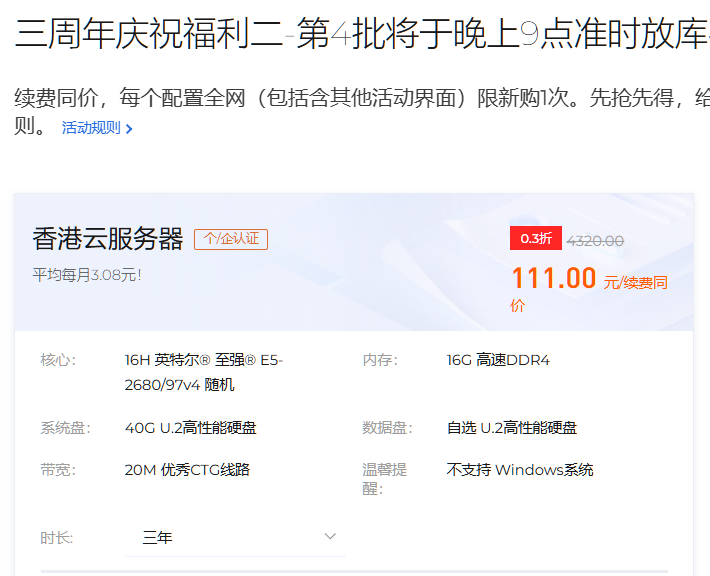This screenshot has height=576, width=710.
Task: Click the text 平均每月3.08元!
Action: (87, 275)
